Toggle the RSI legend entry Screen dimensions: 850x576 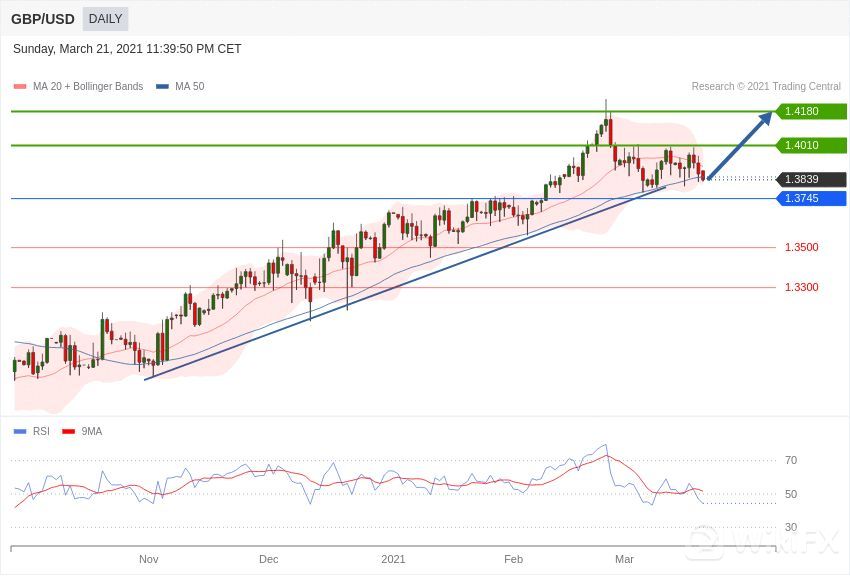33,431
